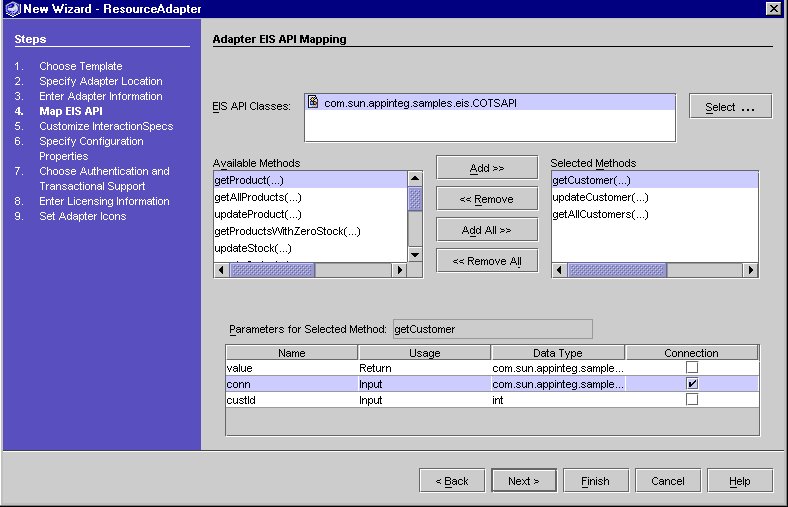Click step 3 Enter Adapter Information
Image resolution: width=788 pixels, height=507 pixels.
(x=101, y=96)
